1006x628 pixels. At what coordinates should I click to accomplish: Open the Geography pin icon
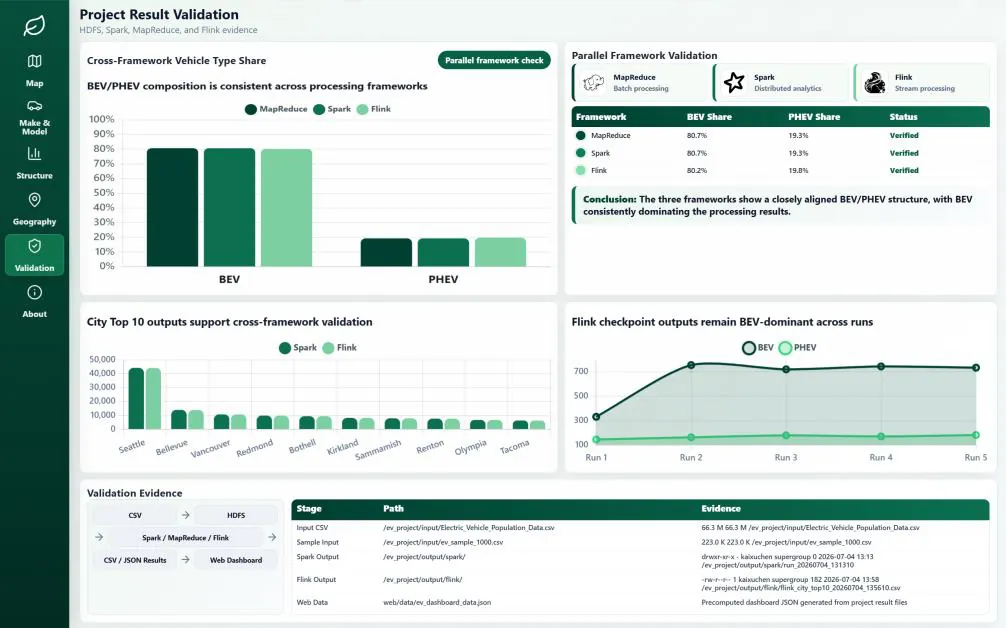pyautogui.click(x=35, y=199)
